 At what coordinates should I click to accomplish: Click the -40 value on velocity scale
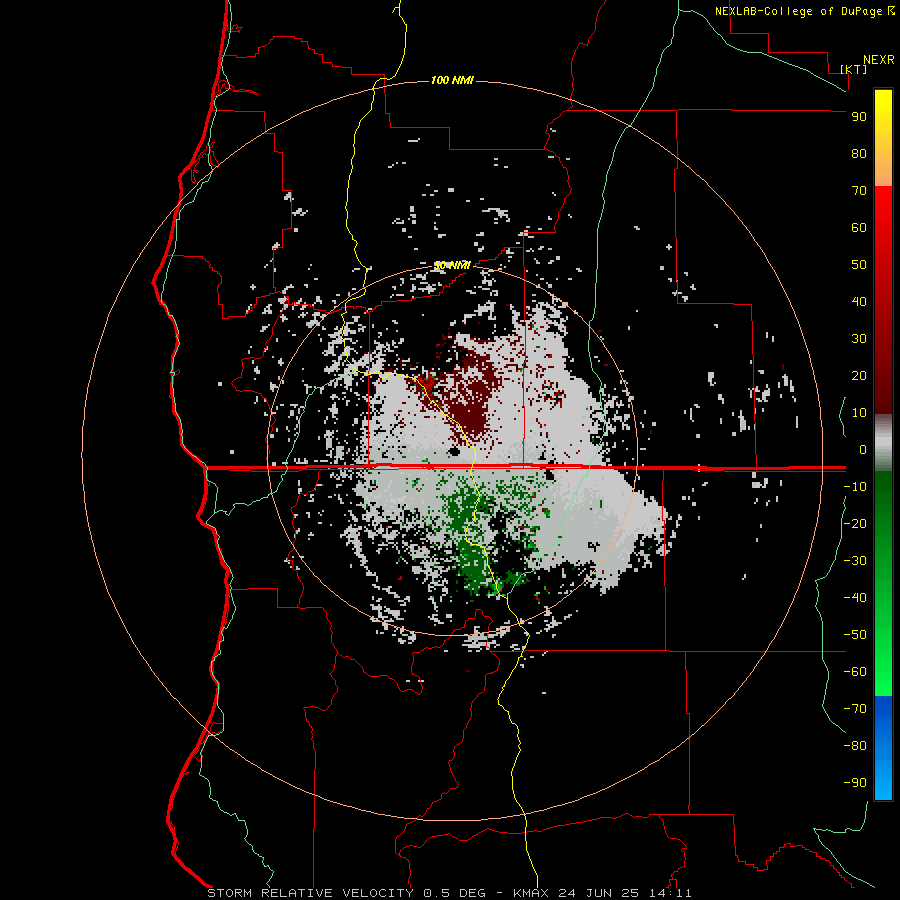855,598
